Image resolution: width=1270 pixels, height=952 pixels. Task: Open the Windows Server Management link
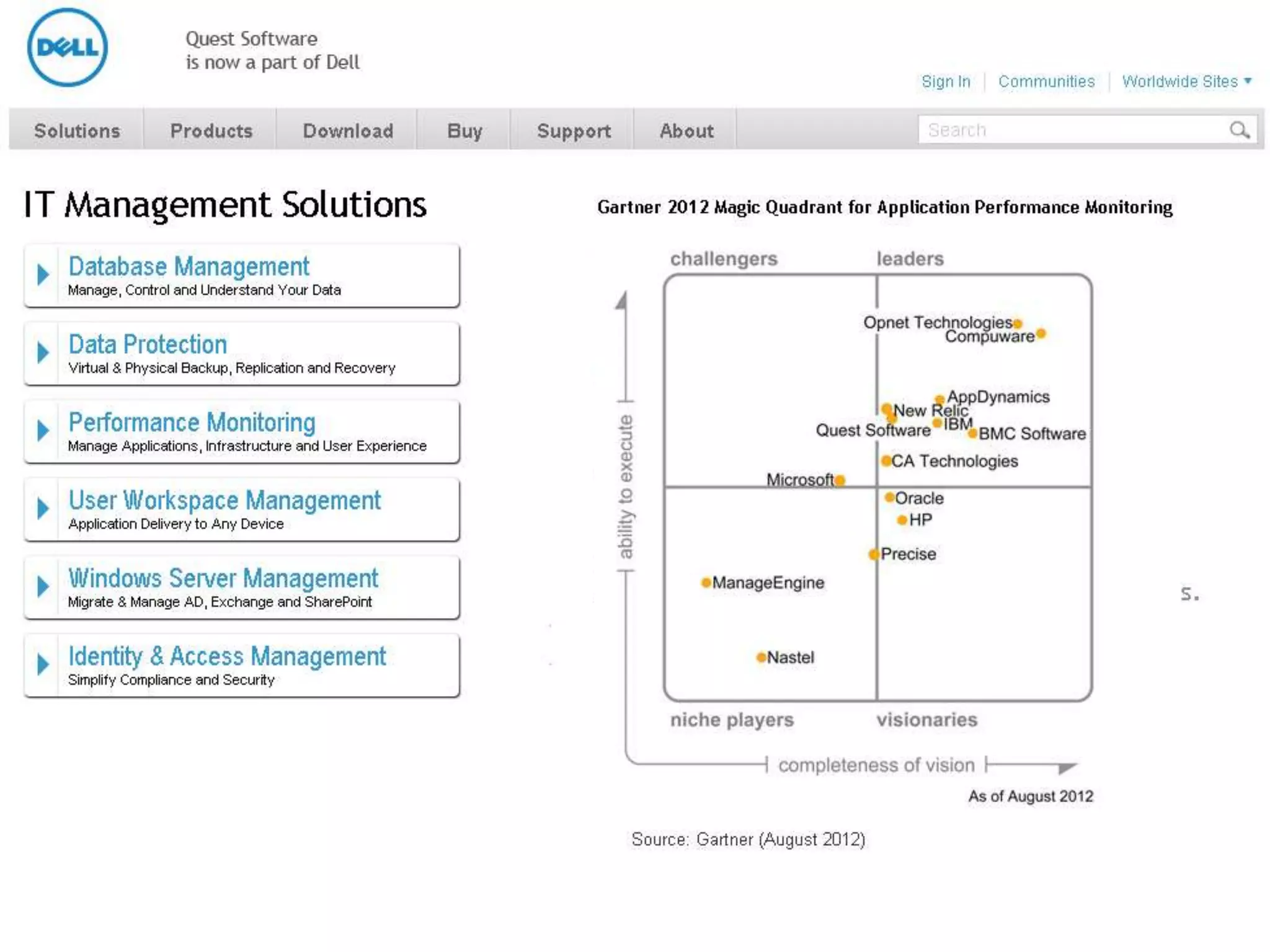pos(223,578)
